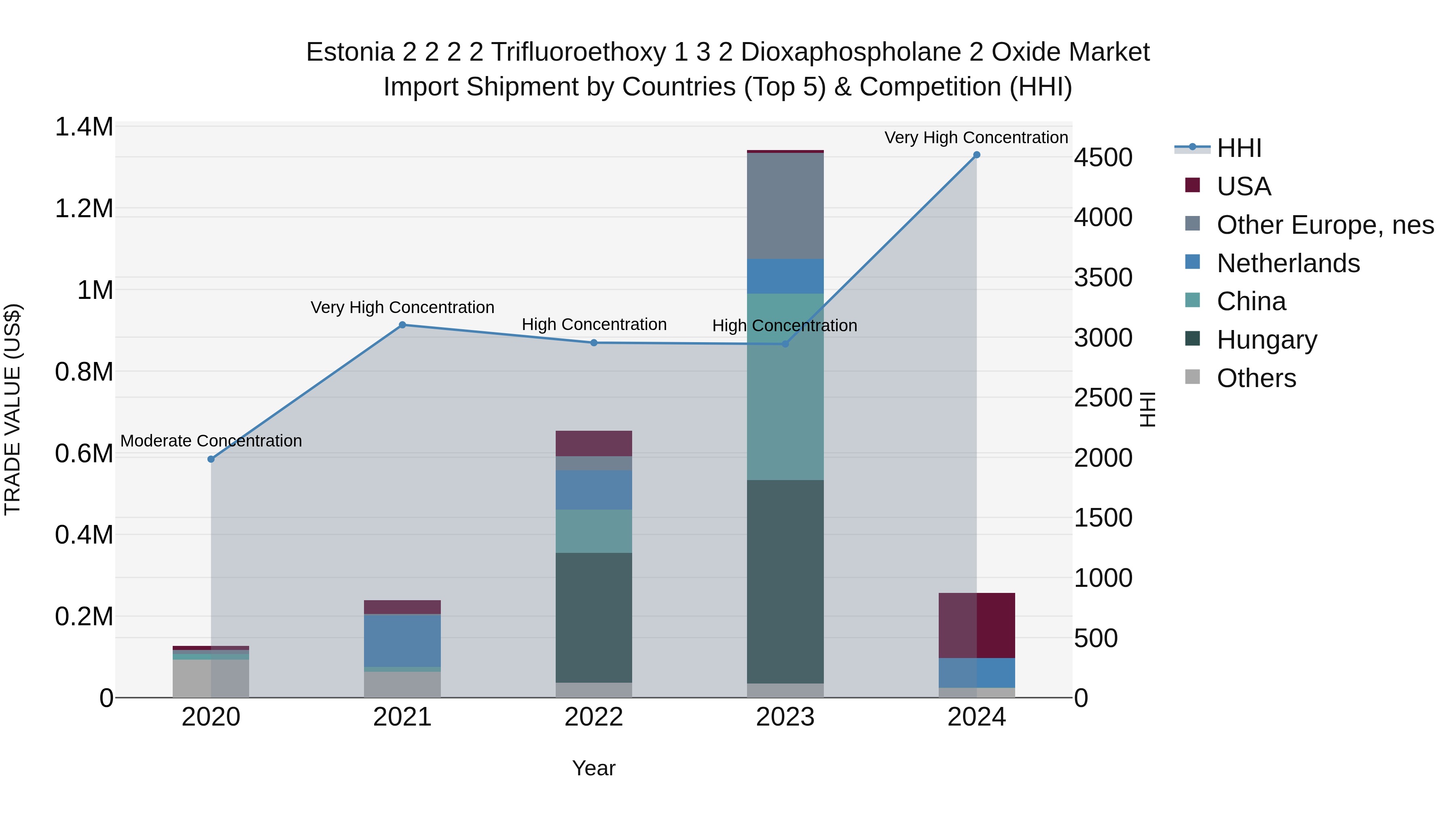This screenshot has height=819, width=1456.
Task: Click the USA segment of the 2022 bar
Action: tap(594, 444)
